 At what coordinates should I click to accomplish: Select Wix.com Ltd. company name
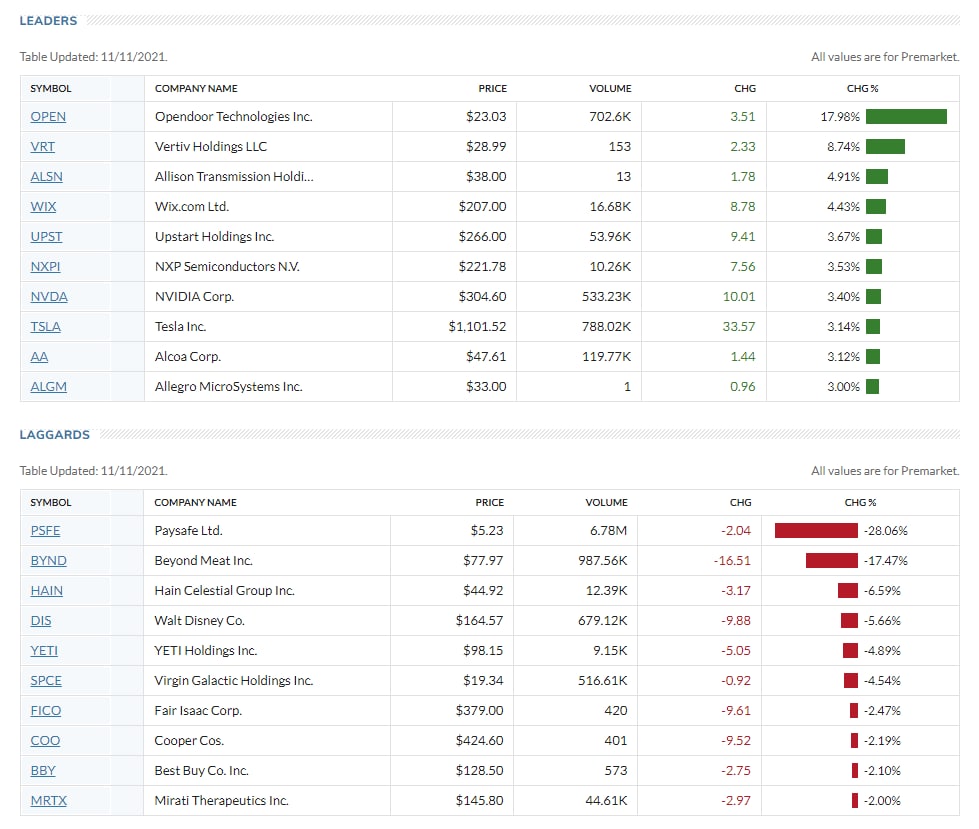pyautogui.click(x=192, y=207)
